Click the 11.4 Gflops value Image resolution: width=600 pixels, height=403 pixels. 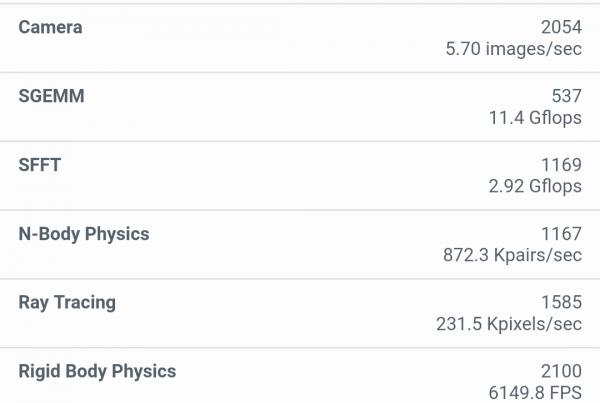click(x=535, y=117)
